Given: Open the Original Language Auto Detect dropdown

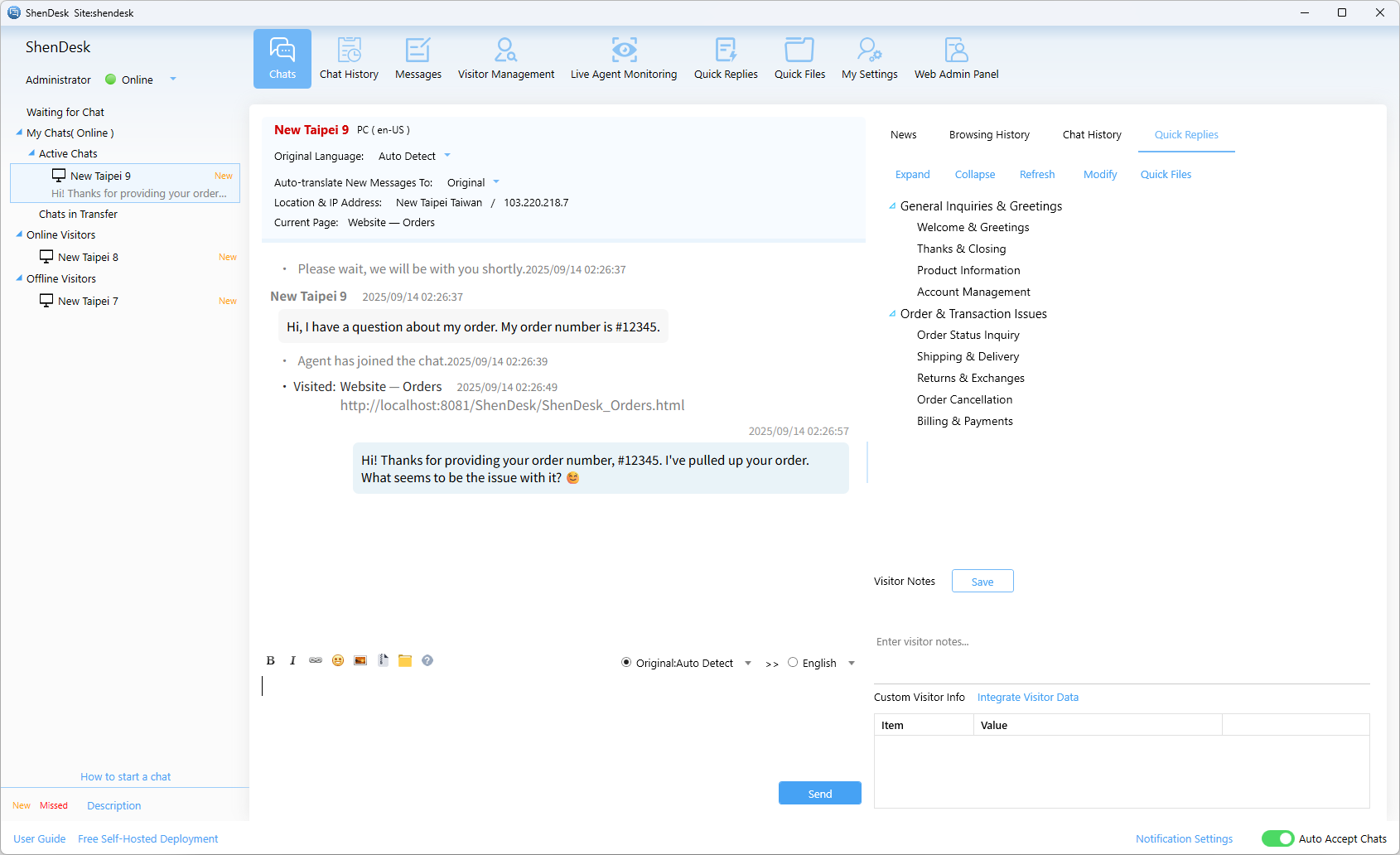Looking at the screenshot, I should click(x=447, y=156).
